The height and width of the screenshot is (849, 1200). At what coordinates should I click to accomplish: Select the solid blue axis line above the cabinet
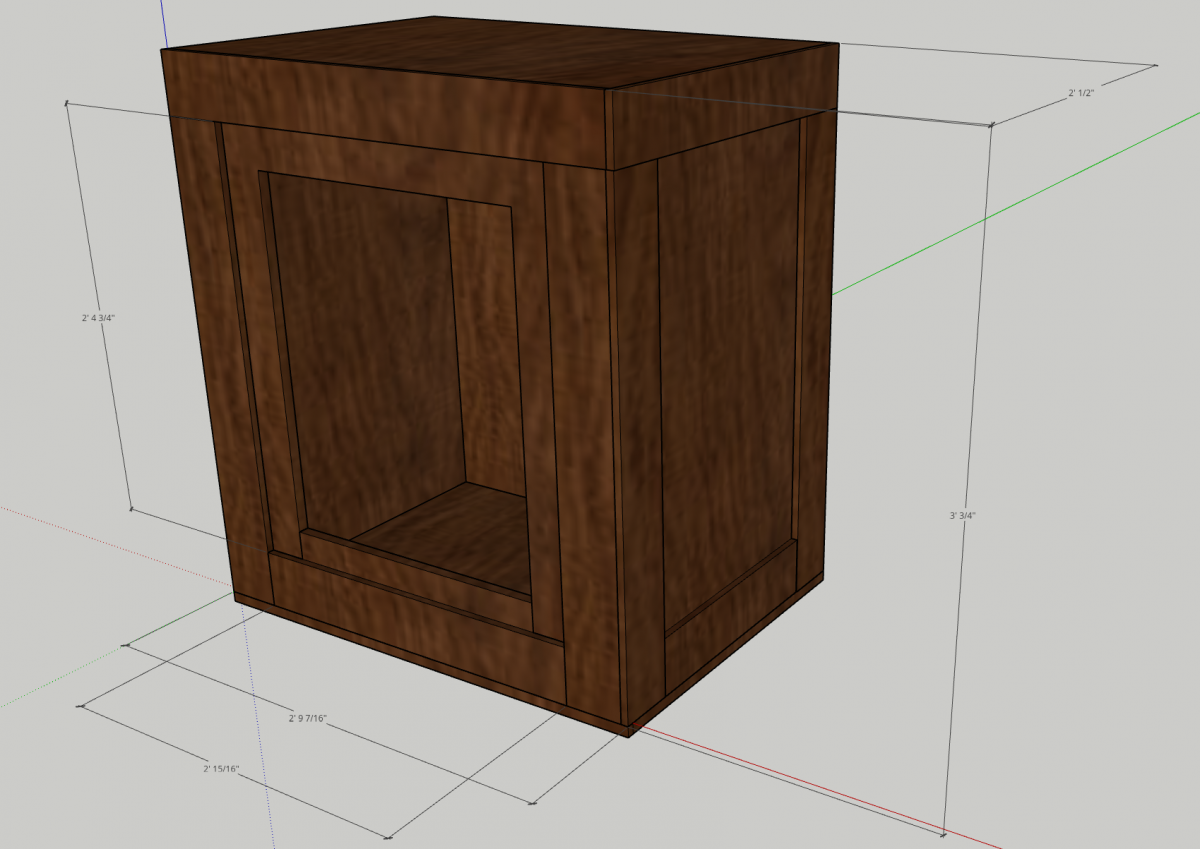coord(162,24)
